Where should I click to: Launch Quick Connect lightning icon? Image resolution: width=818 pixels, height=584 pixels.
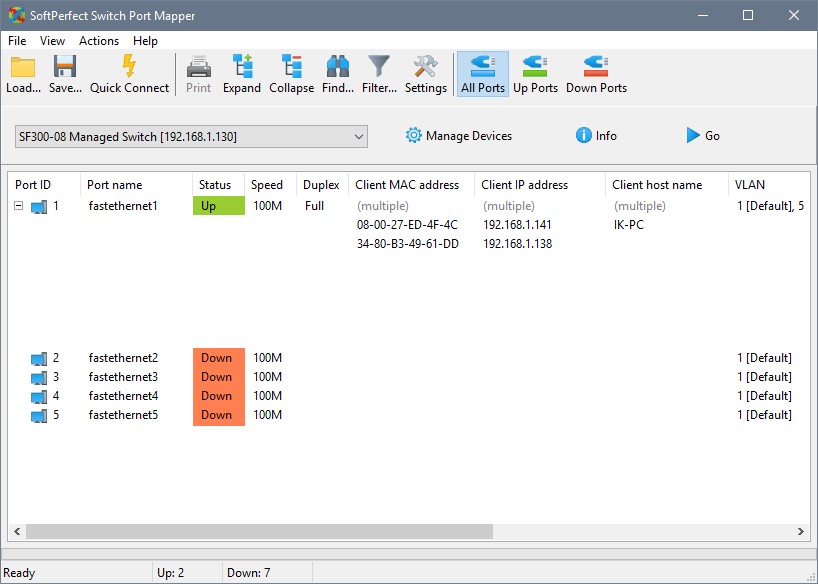[x=129, y=66]
